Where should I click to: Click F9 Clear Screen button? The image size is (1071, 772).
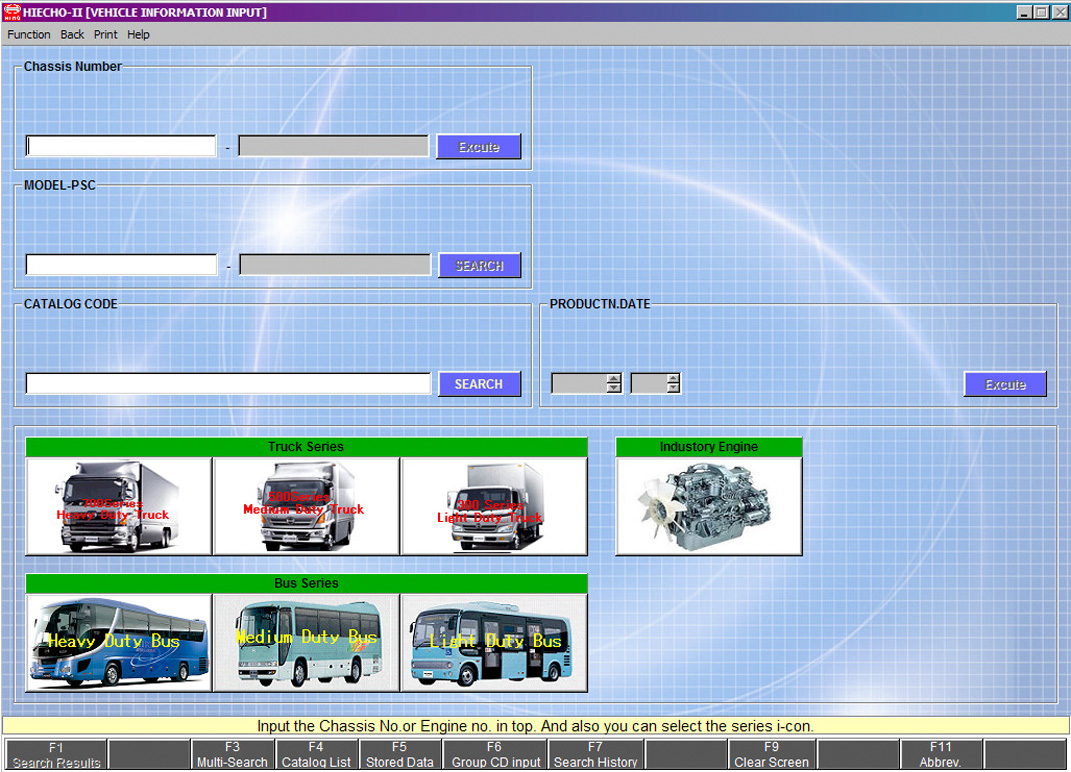coord(771,755)
